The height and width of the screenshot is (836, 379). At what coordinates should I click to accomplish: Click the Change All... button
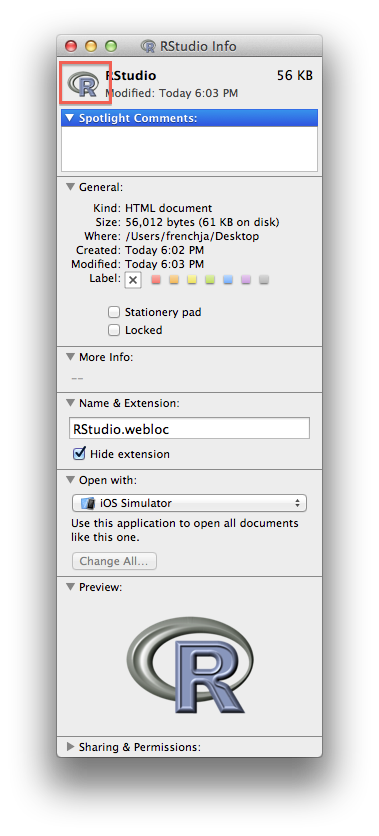click(x=114, y=561)
